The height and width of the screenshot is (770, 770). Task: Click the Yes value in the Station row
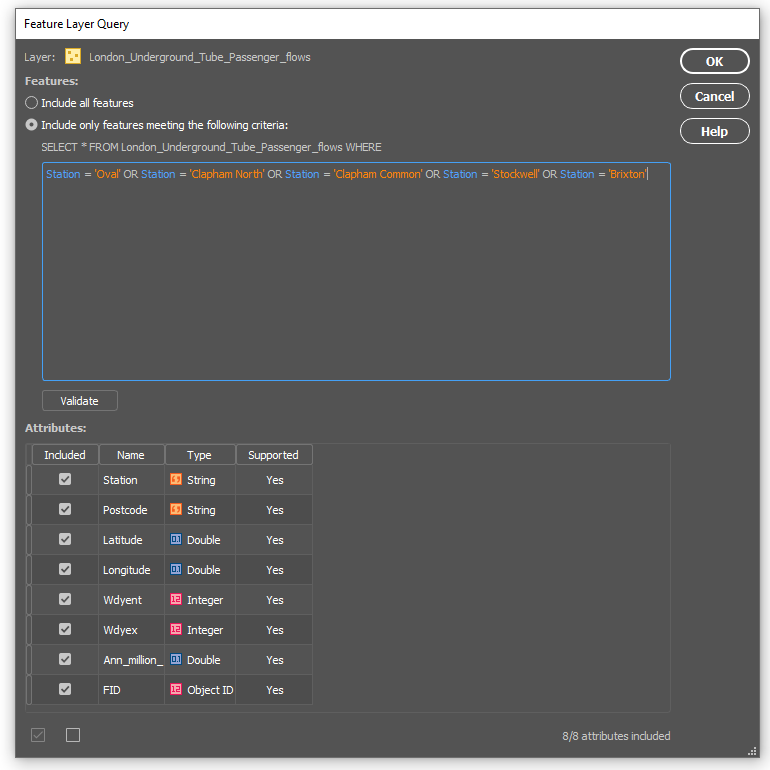[275, 480]
